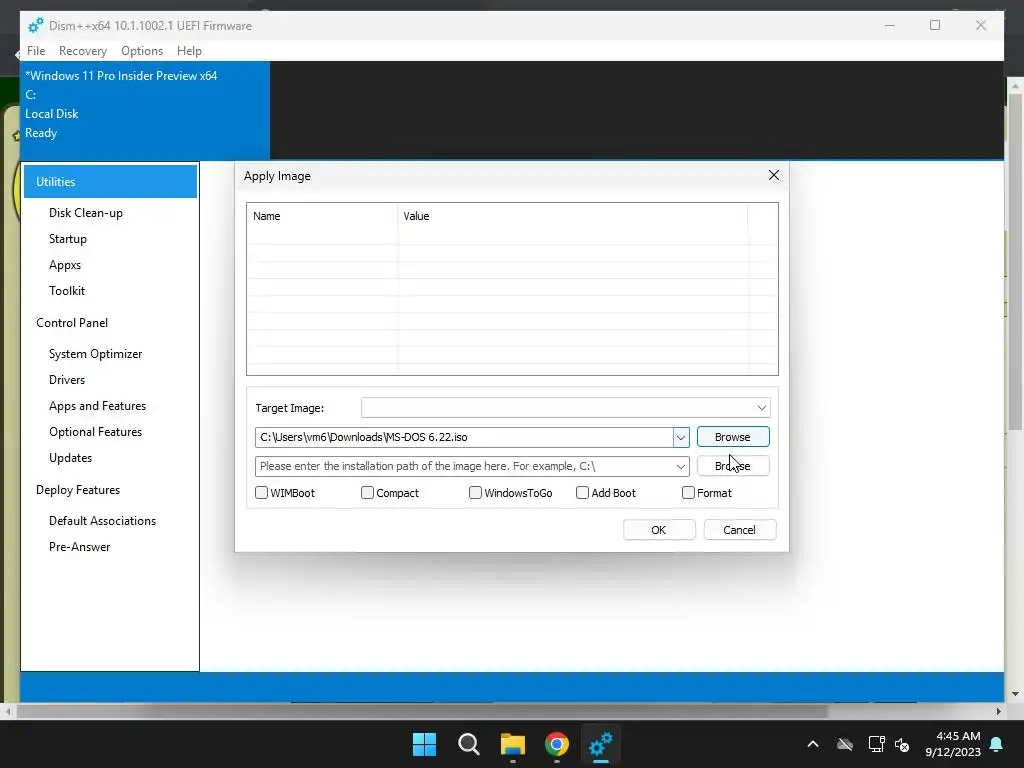
Task: Open File Explorer from taskbar
Action: click(513, 744)
